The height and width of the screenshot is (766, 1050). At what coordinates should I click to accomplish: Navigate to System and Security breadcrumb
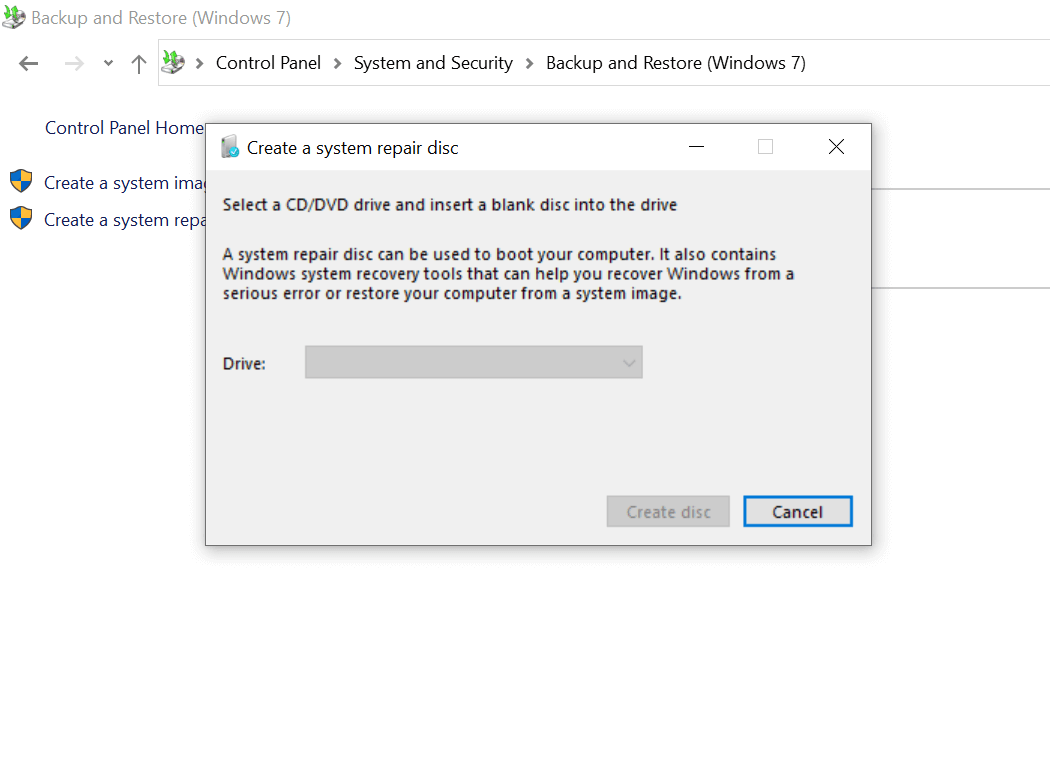(433, 62)
